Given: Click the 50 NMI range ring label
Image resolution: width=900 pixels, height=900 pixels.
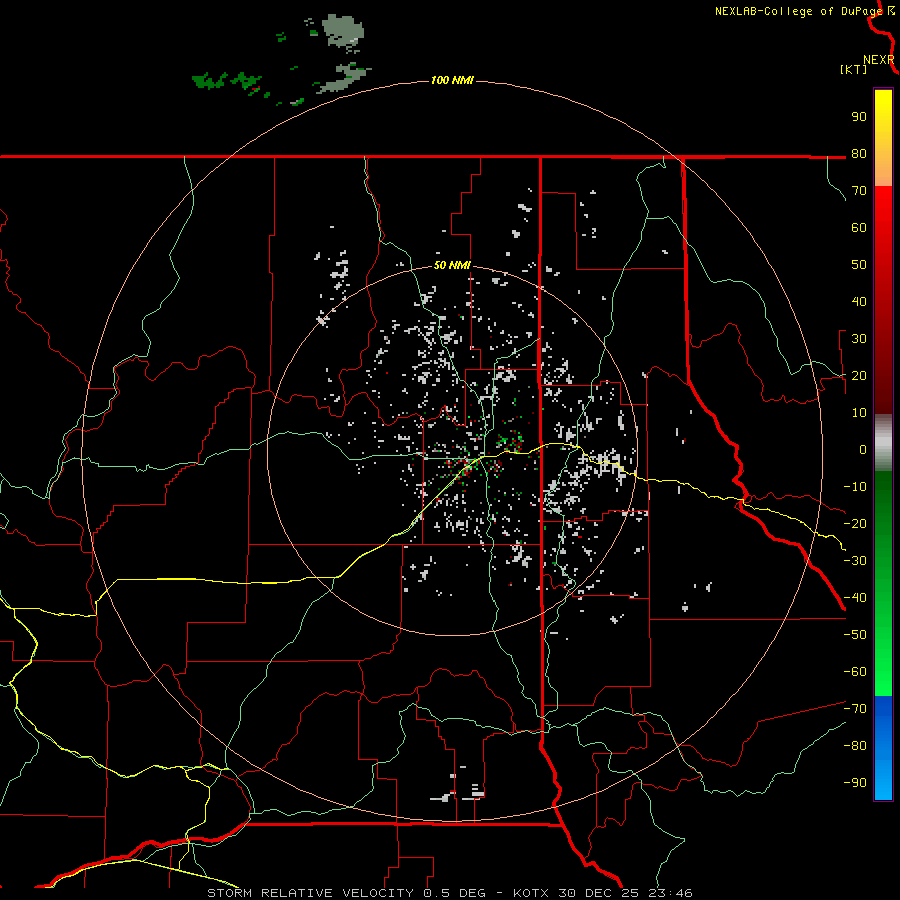Looking at the screenshot, I should (452, 265).
